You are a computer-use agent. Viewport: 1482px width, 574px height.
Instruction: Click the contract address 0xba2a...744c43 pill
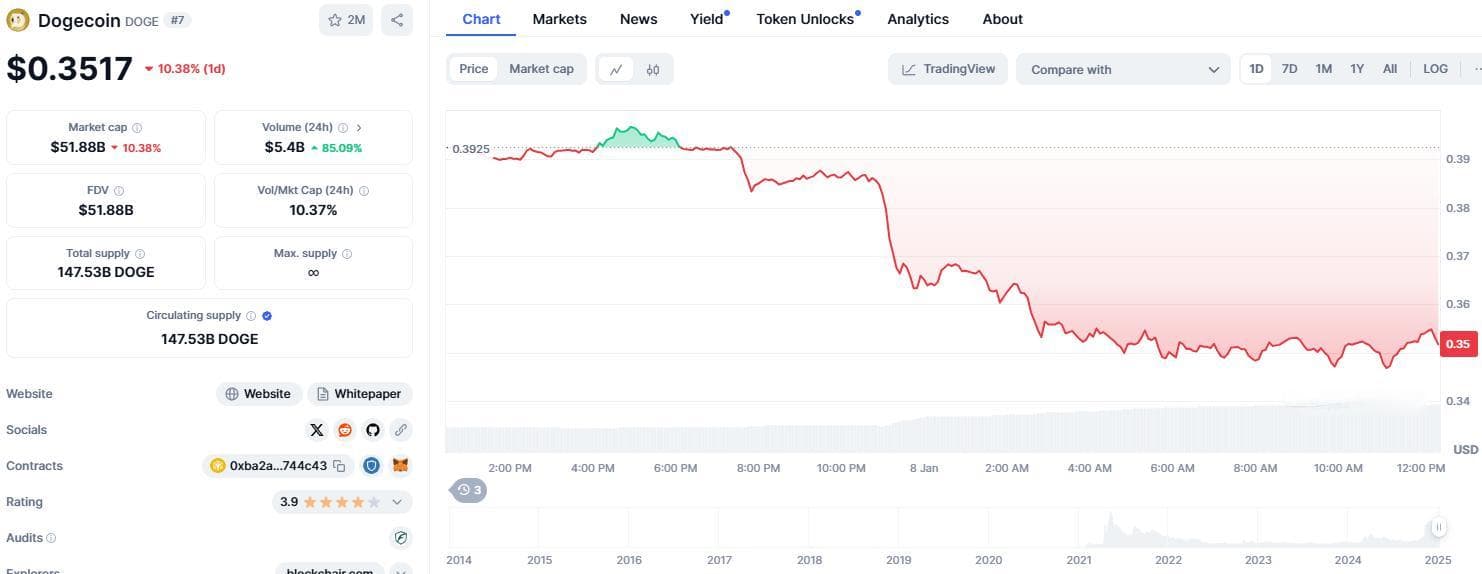tap(278, 466)
